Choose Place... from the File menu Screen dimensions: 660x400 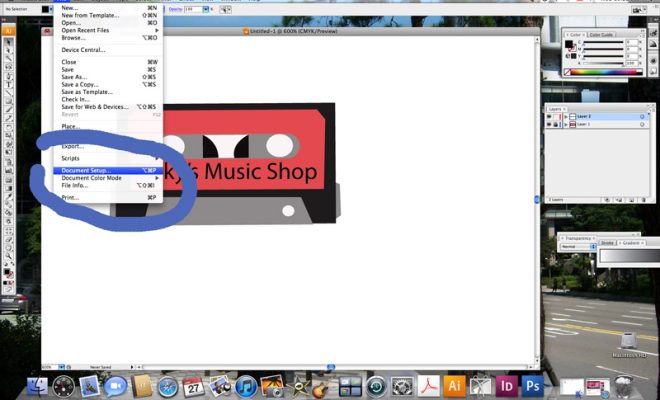(108, 126)
